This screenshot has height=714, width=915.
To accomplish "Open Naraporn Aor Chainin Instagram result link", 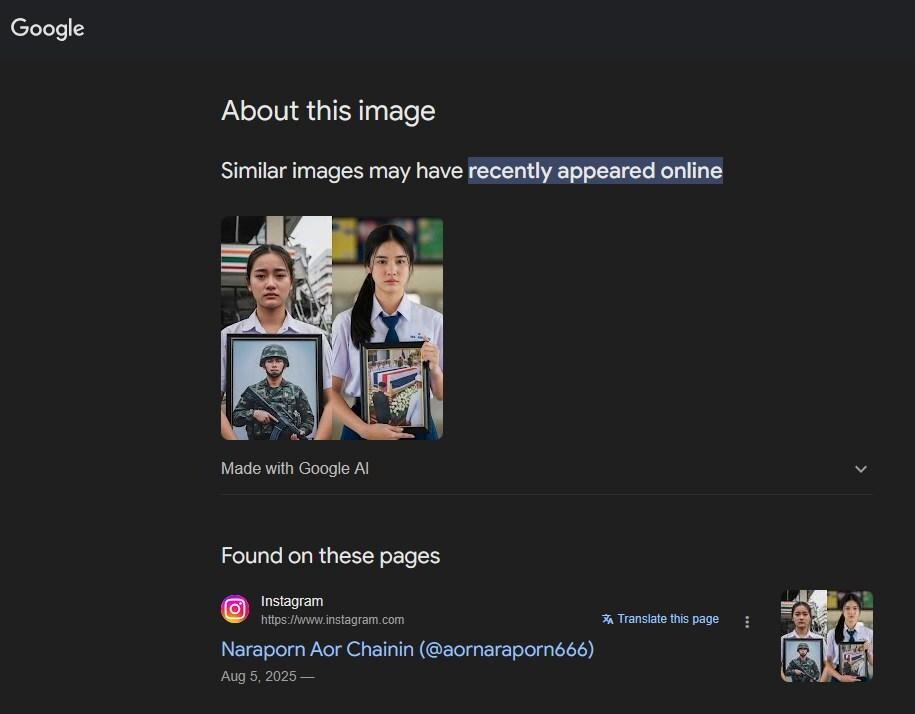I will (x=407, y=649).
